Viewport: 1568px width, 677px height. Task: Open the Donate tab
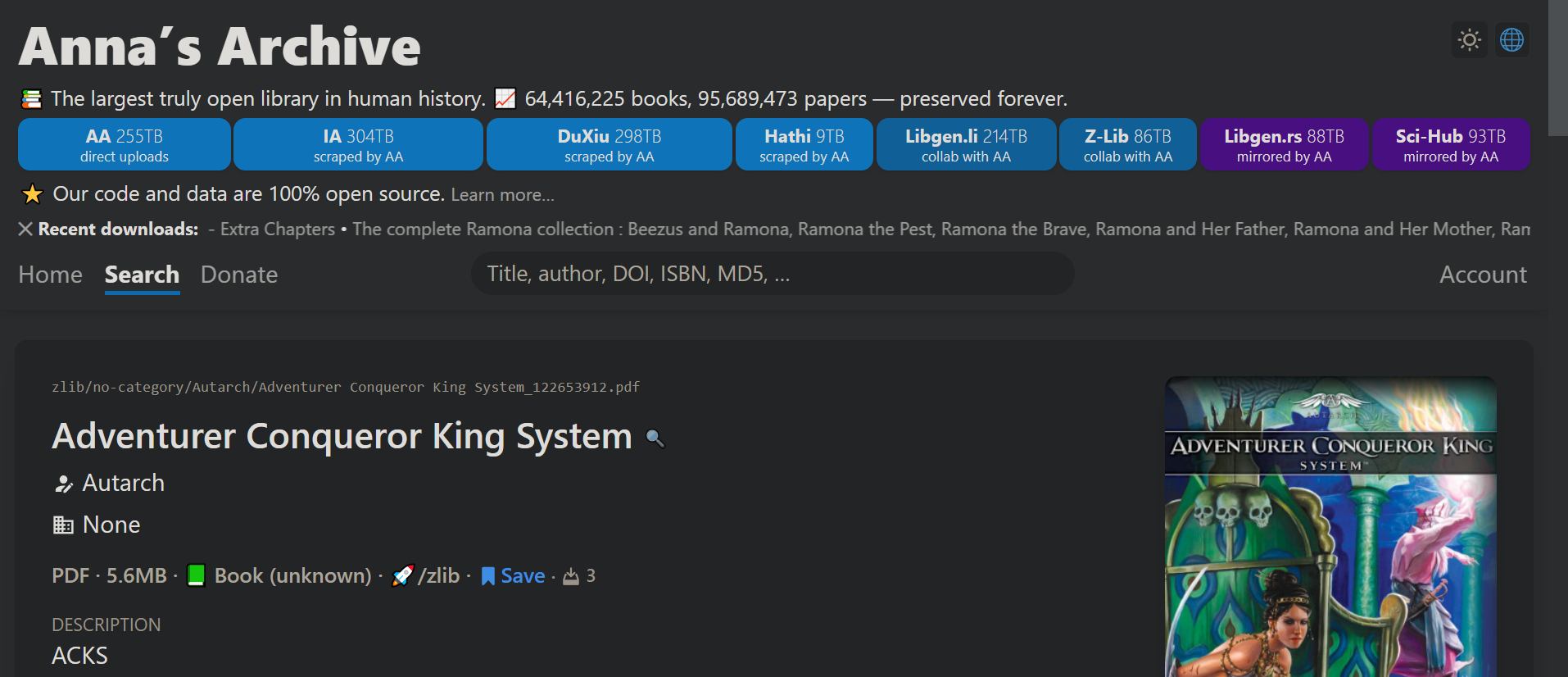(239, 275)
